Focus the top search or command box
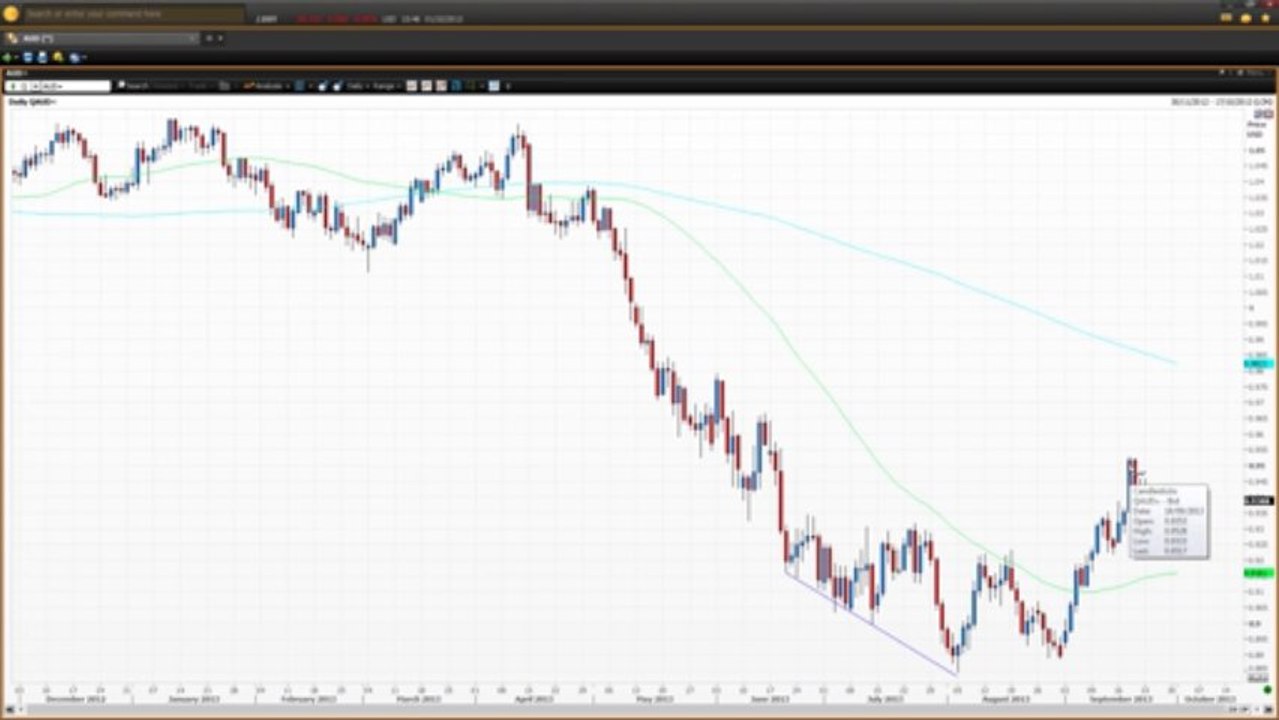 [x=133, y=14]
